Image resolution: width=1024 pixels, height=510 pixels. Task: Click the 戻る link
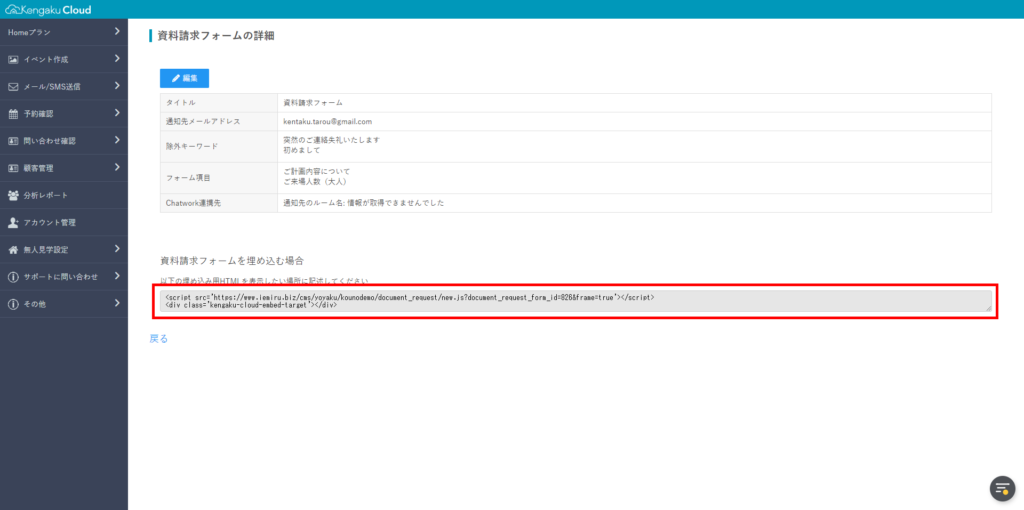[x=159, y=339]
